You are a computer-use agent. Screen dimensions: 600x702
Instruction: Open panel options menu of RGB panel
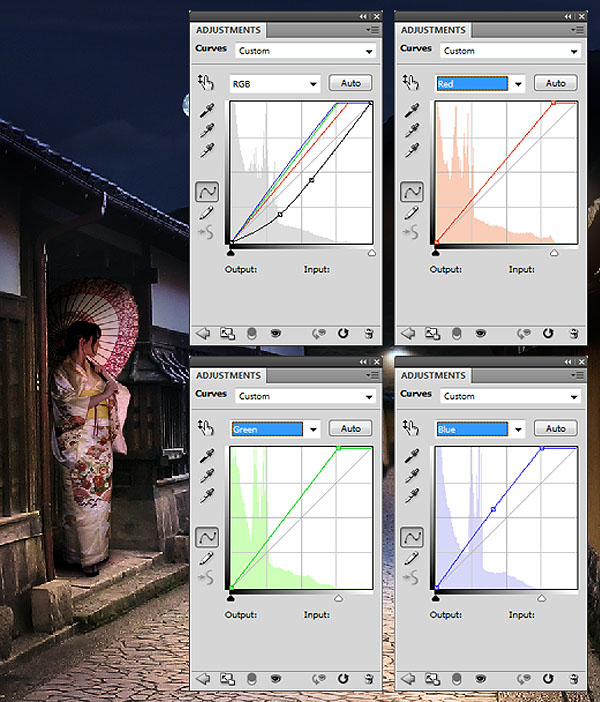373,30
